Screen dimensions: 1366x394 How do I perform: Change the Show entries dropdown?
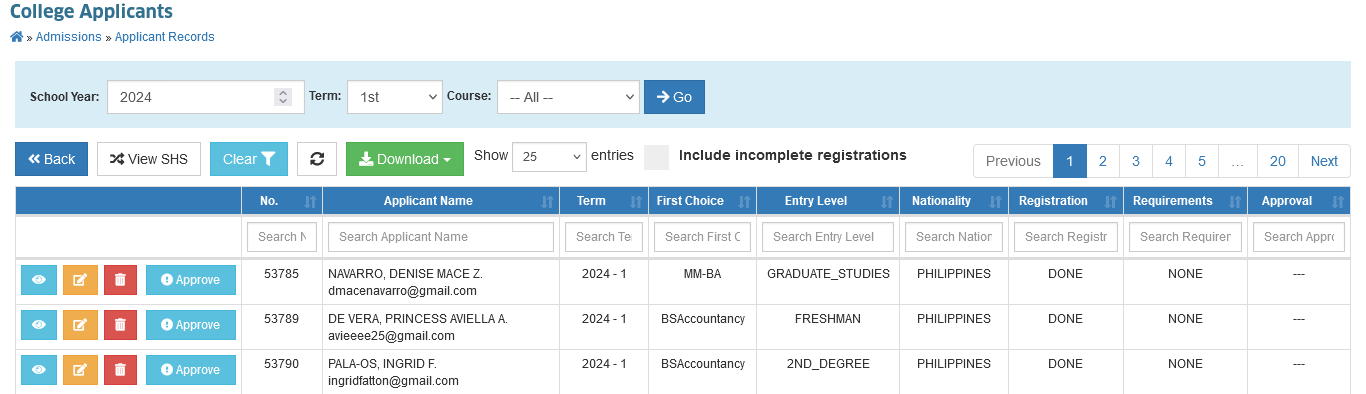(x=549, y=157)
